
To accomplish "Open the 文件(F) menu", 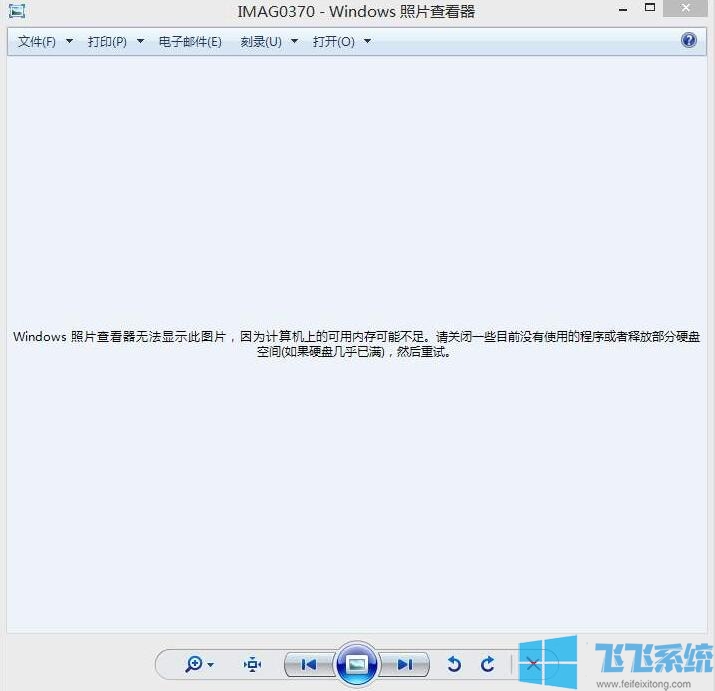I will [x=37, y=42].
